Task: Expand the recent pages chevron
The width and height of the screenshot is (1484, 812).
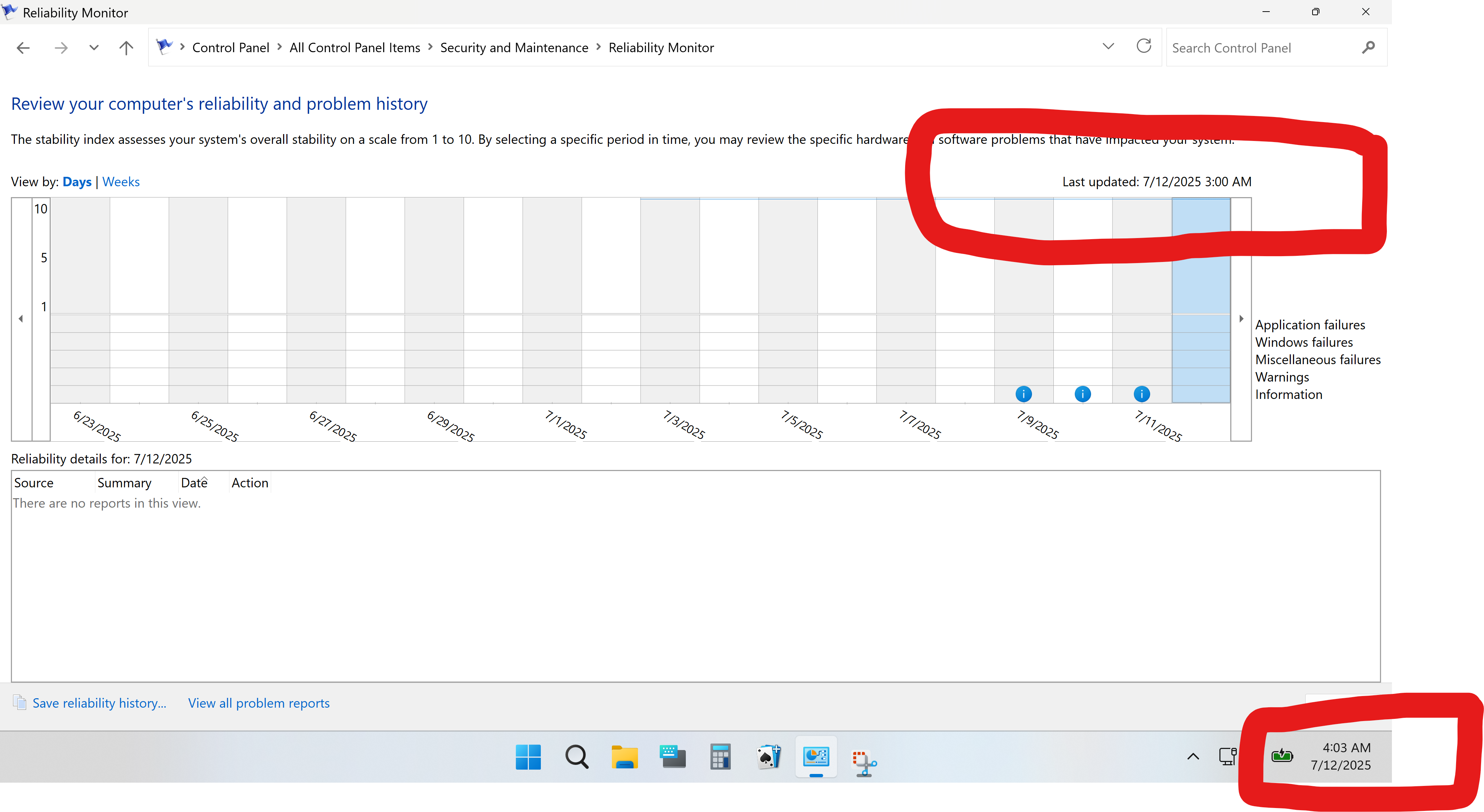Action: (x=93, y=47)
